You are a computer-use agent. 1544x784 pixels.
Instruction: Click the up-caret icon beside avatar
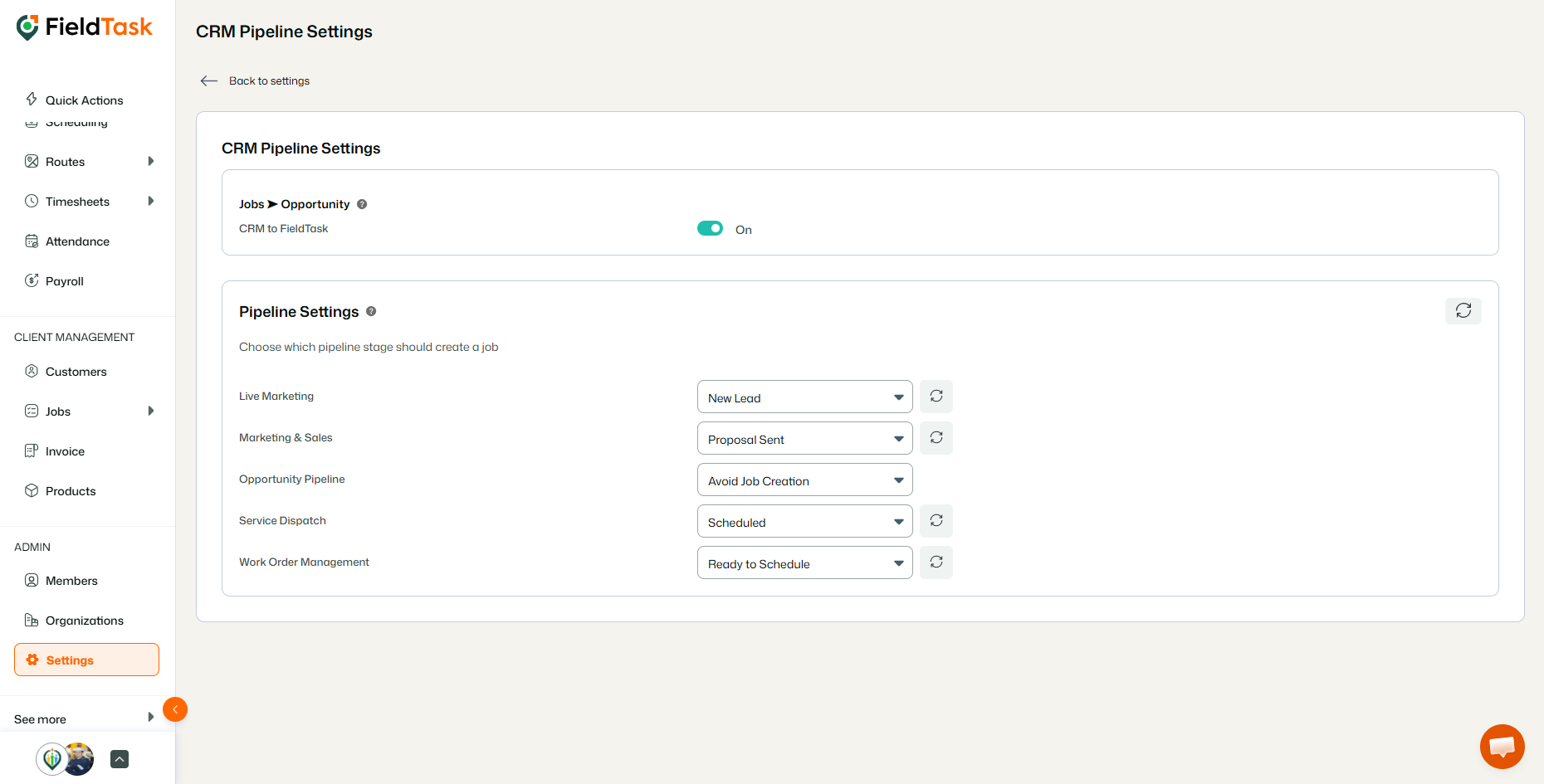coord(120,759)
